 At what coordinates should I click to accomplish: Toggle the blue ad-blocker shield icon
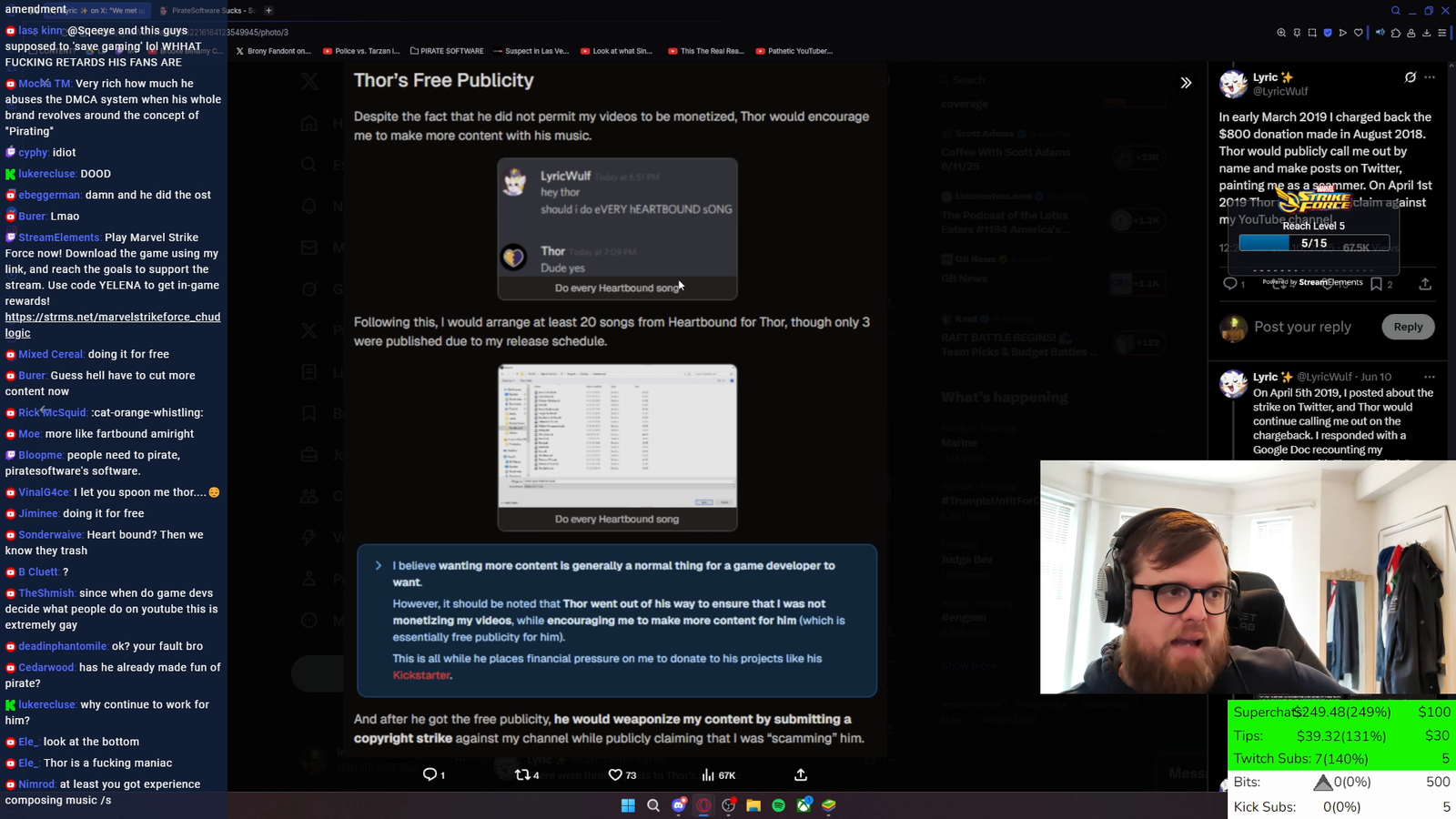(1328, 33)
